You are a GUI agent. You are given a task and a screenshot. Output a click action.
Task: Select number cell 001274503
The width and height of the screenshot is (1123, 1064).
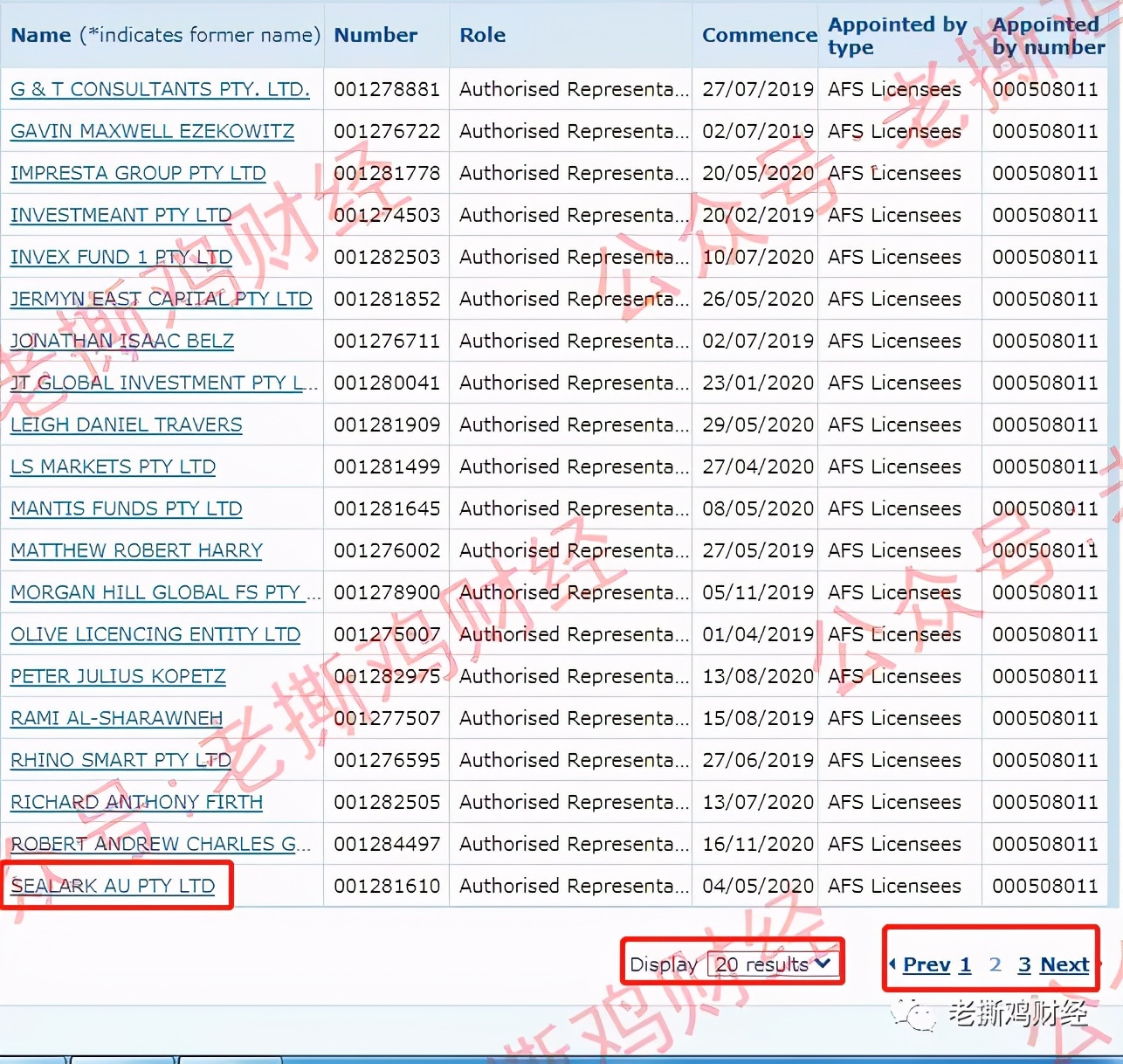point(387,215)
